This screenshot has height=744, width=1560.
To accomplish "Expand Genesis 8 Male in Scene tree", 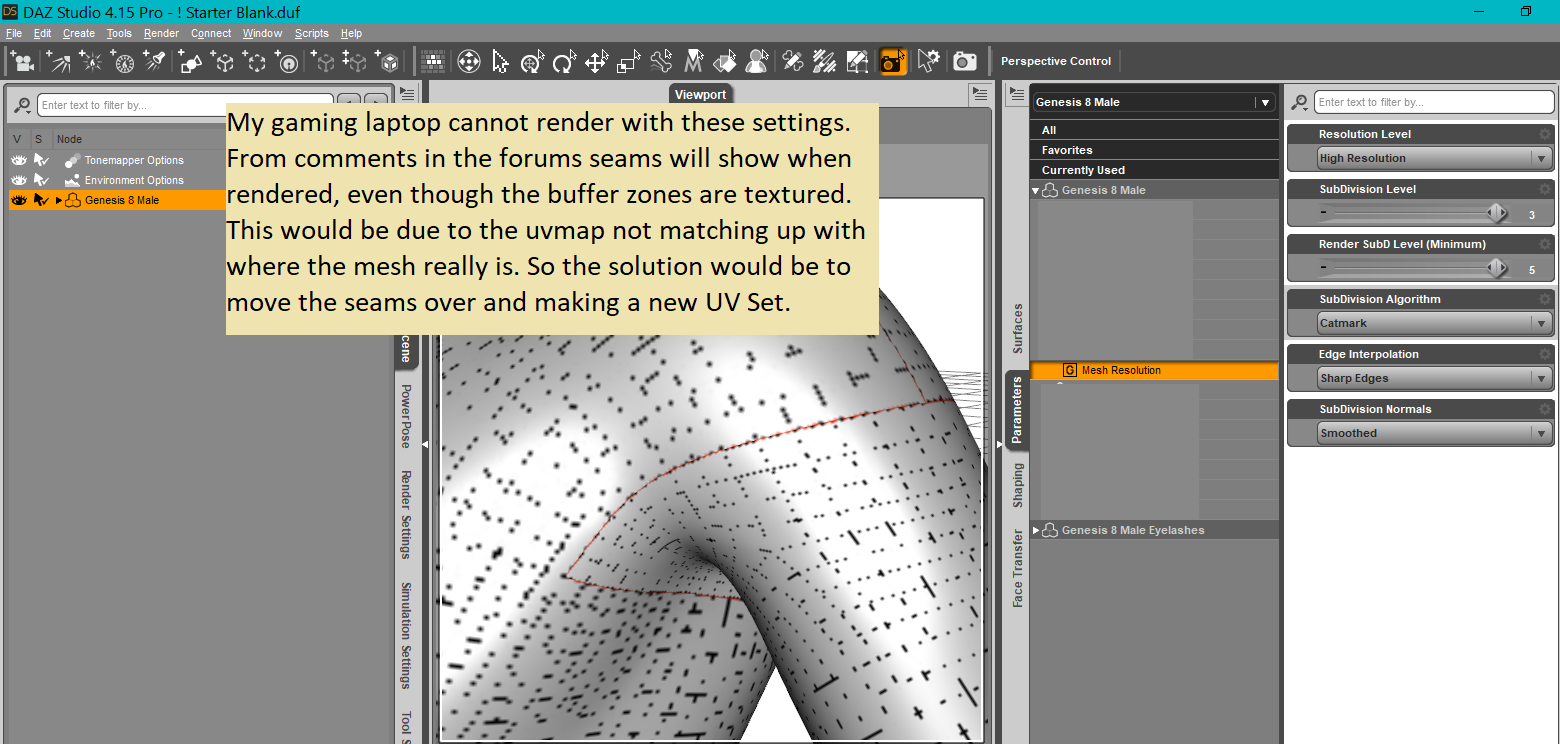I will pyautogui.click(x=58, y=200).
